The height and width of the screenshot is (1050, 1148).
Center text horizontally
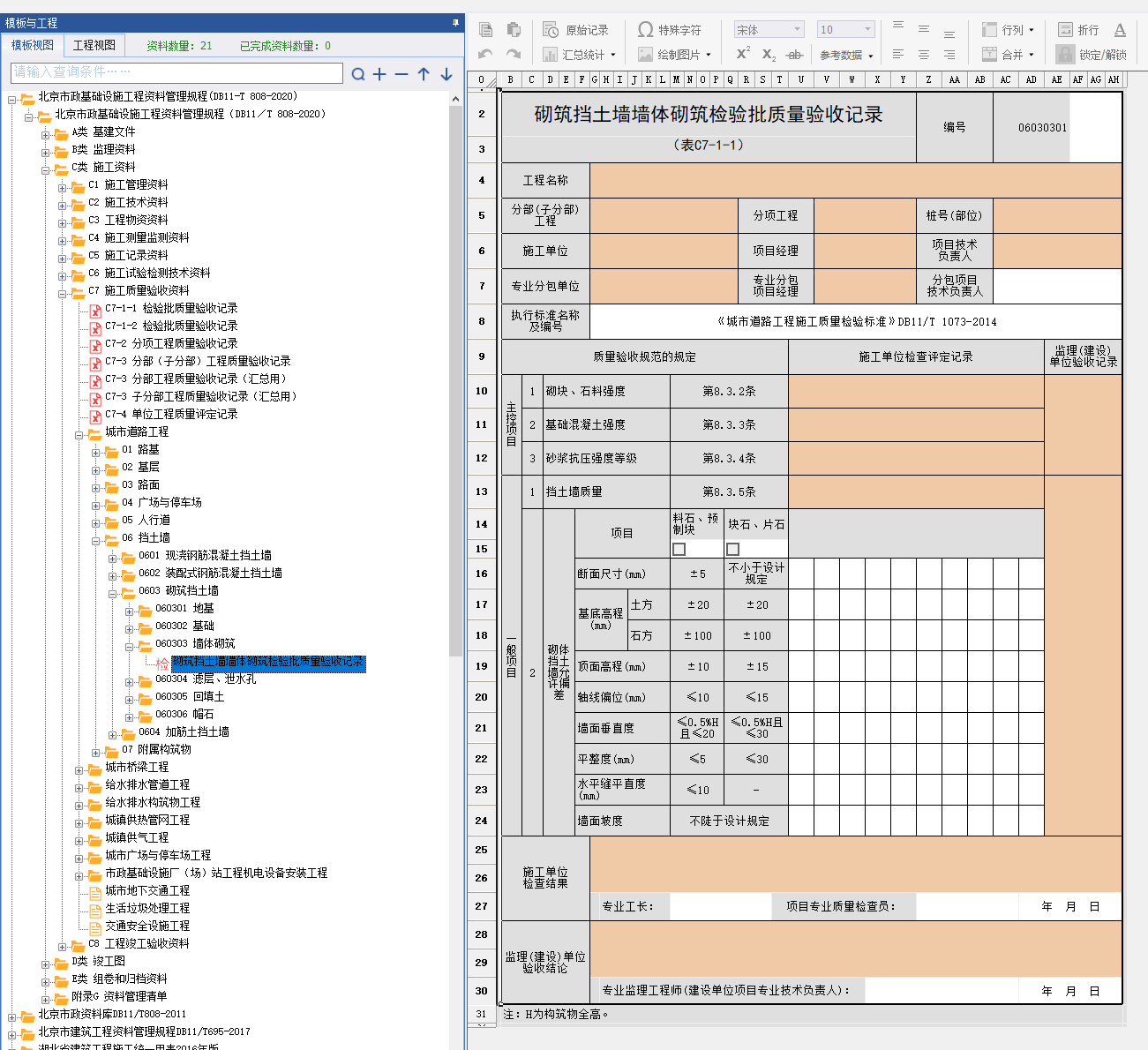point(924,55)
